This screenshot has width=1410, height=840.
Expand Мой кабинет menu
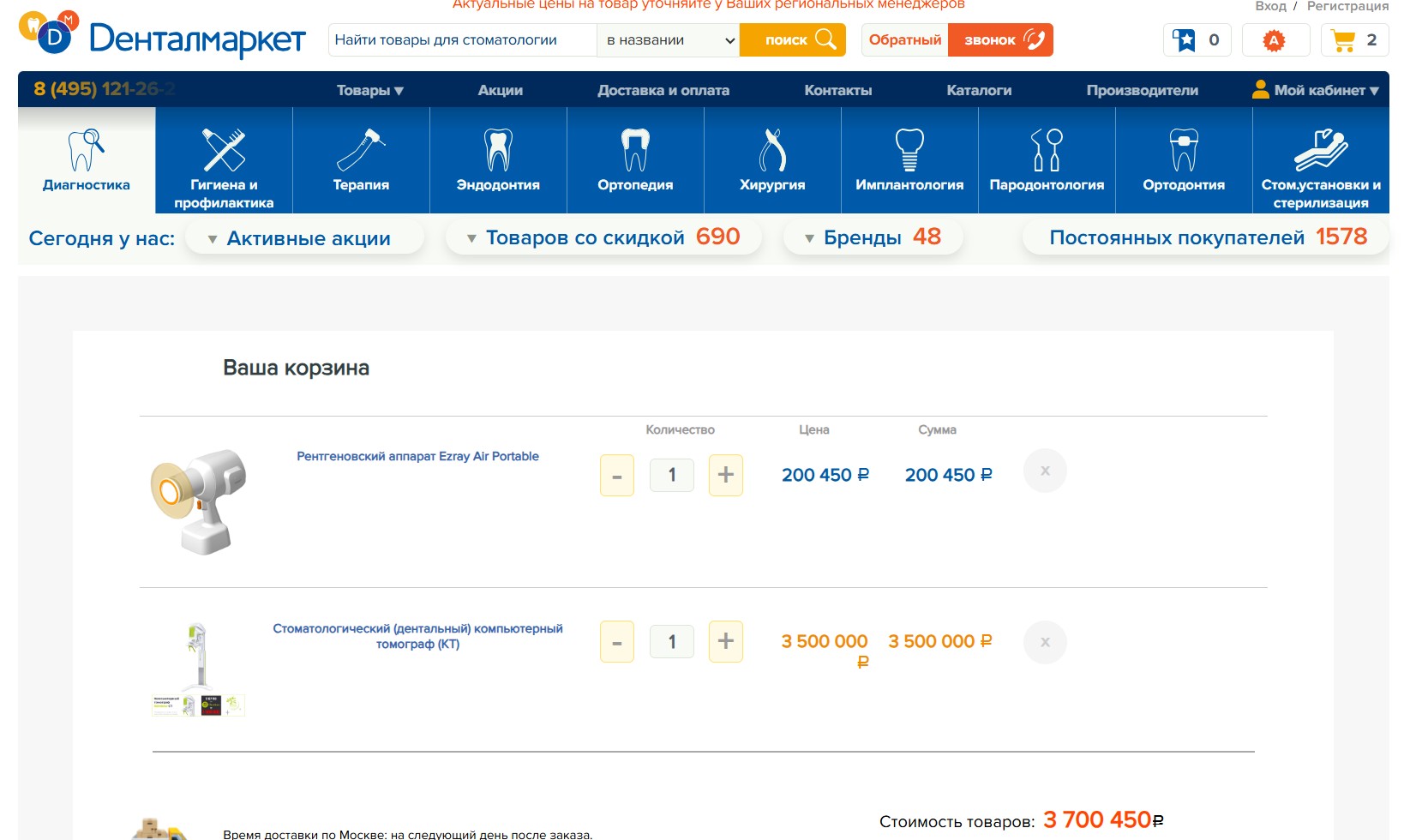[x=1316, y=90]
